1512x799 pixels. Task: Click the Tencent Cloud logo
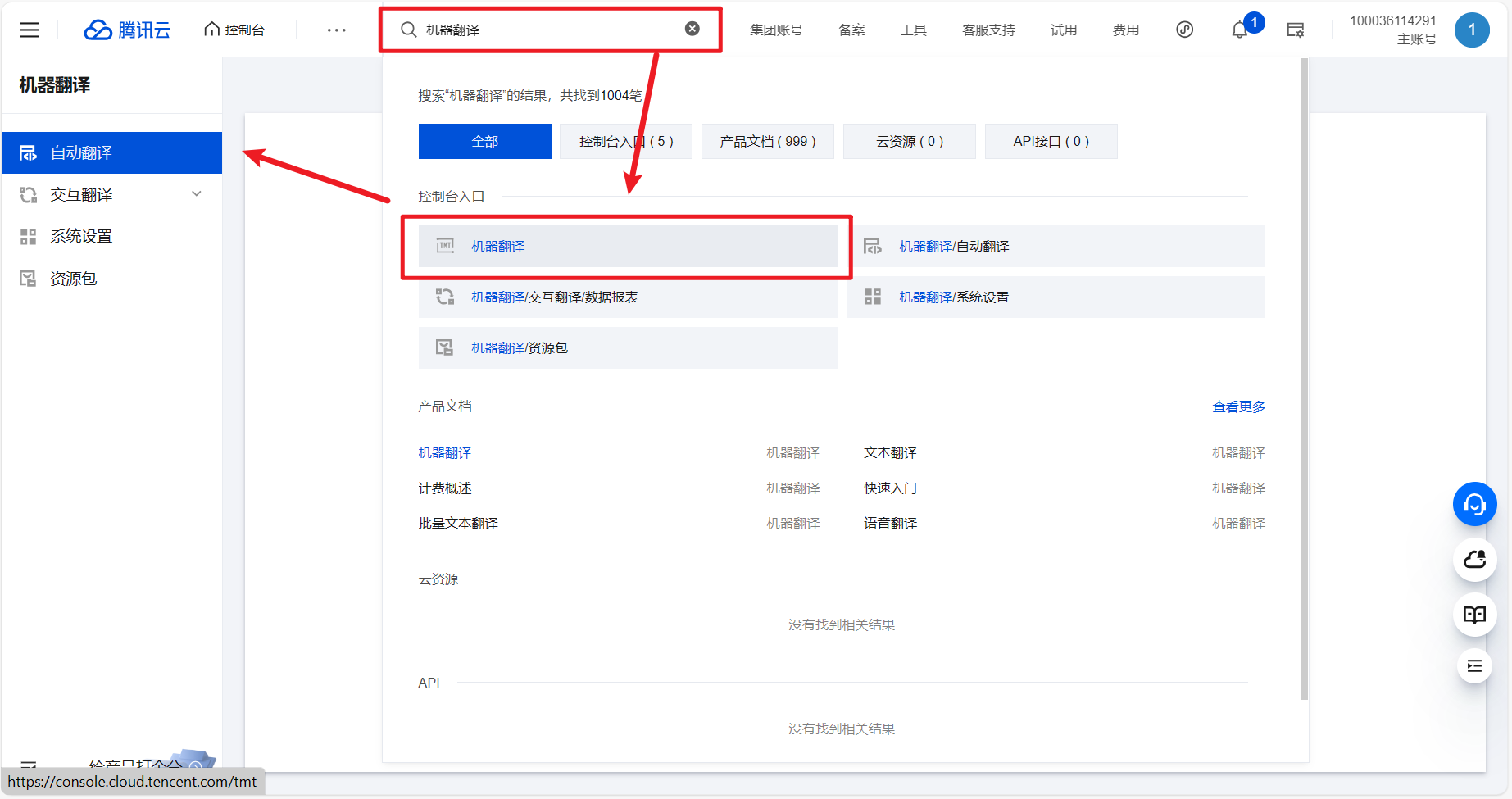point(127,30)
